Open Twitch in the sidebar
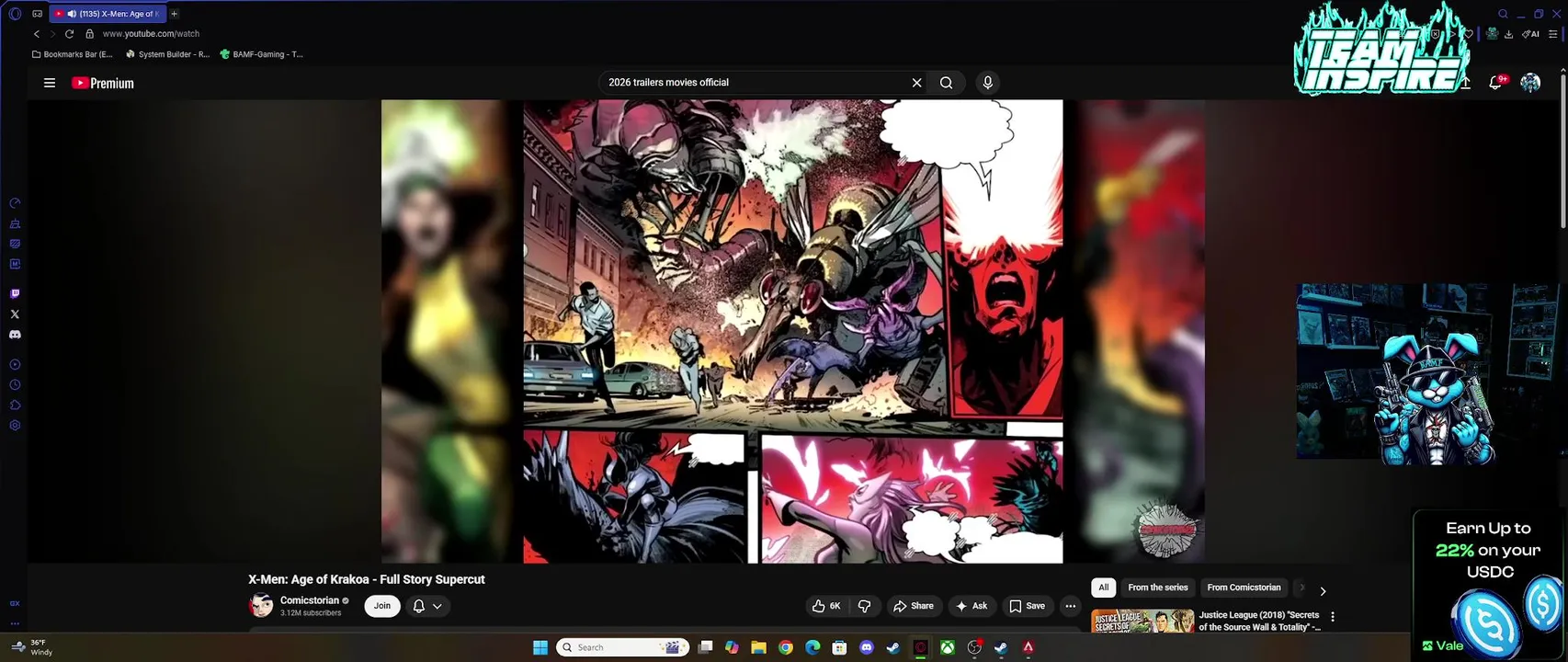The width and height of the screenshot is (1568, 662). tap(15, 294)
